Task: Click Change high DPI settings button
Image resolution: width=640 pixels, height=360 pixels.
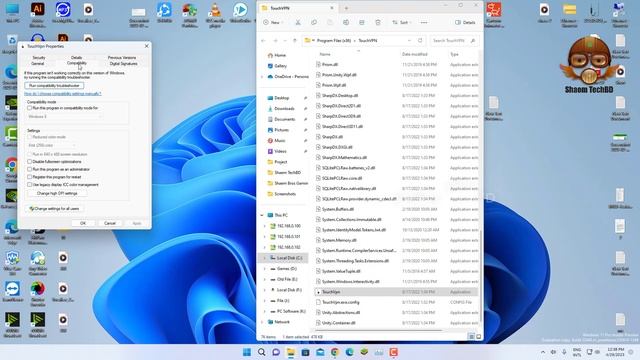Action: point(57,193)
